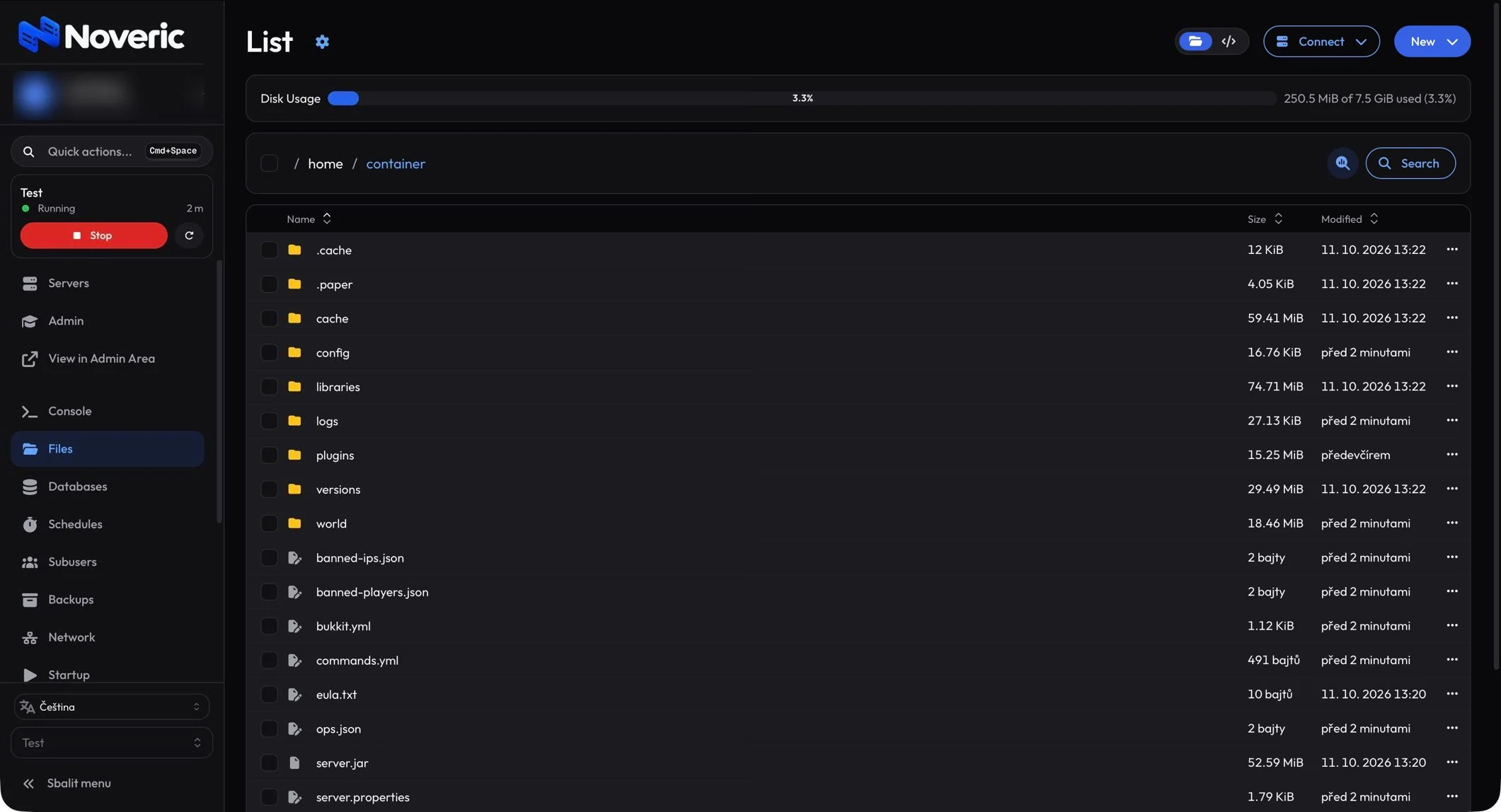Open the List settings gear icon

(x=322, y=42)
